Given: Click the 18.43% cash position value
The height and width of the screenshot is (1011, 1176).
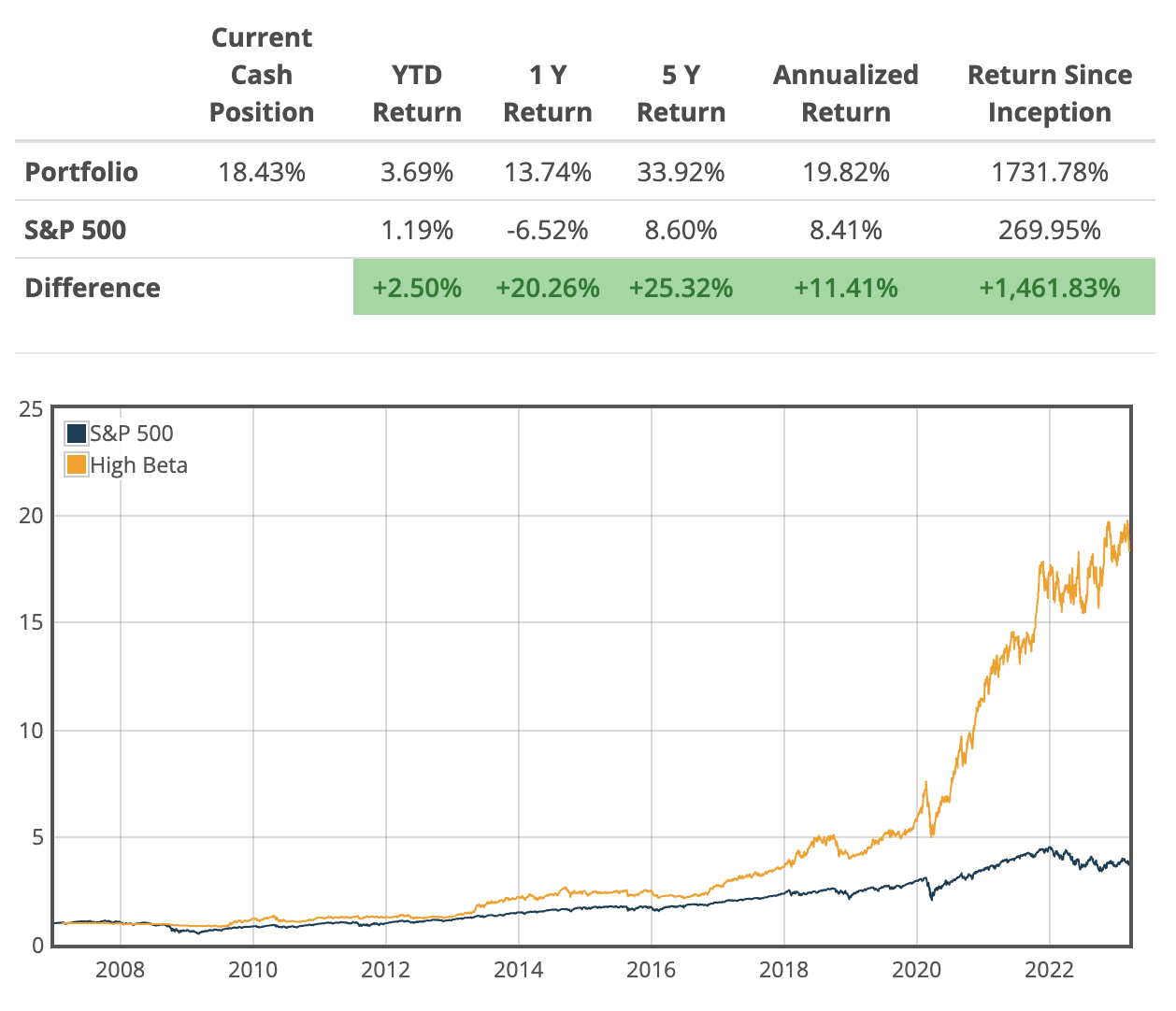Looking at the screenshot, I should (262, 172).
